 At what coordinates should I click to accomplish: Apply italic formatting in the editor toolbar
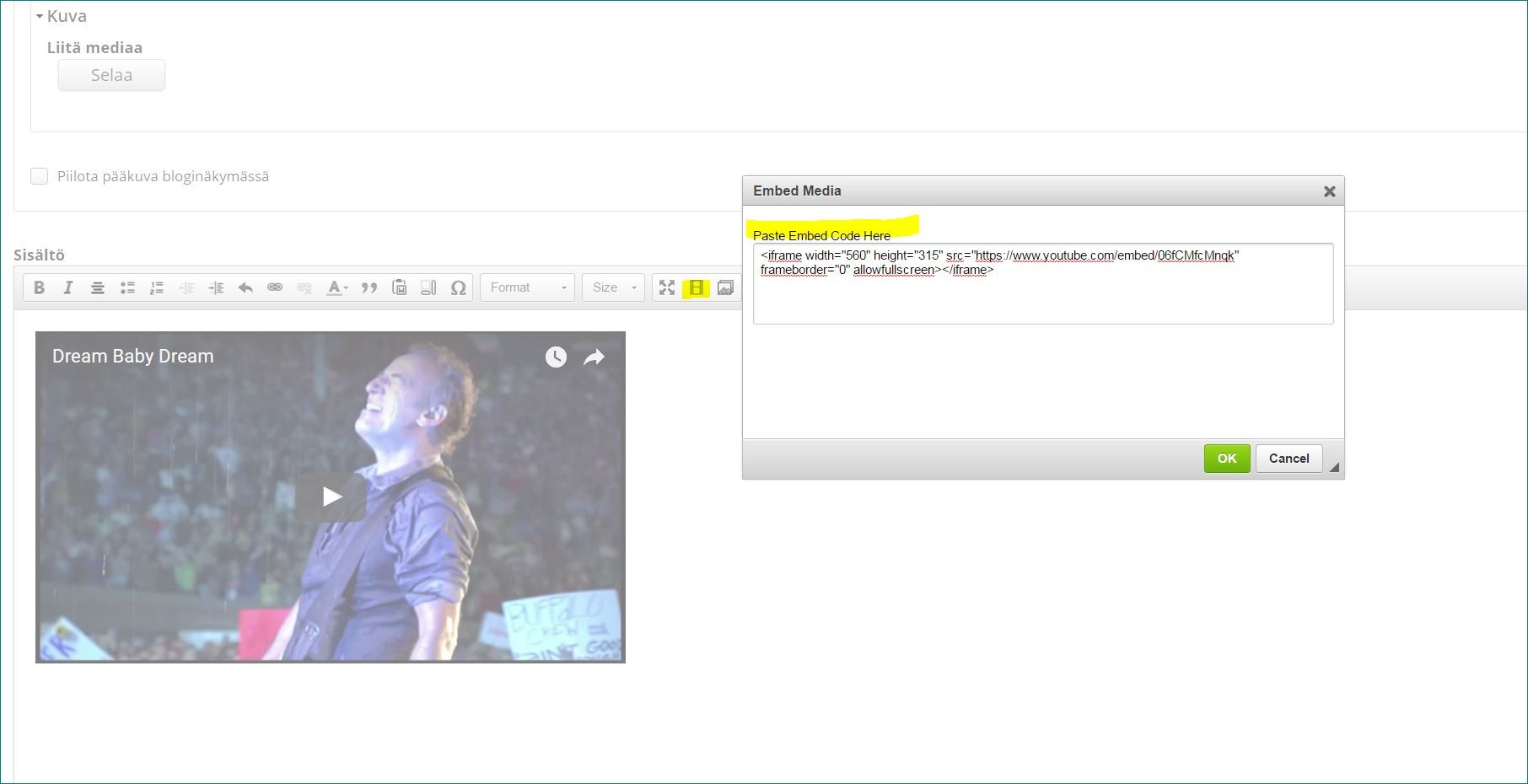(x=68, y=287)
